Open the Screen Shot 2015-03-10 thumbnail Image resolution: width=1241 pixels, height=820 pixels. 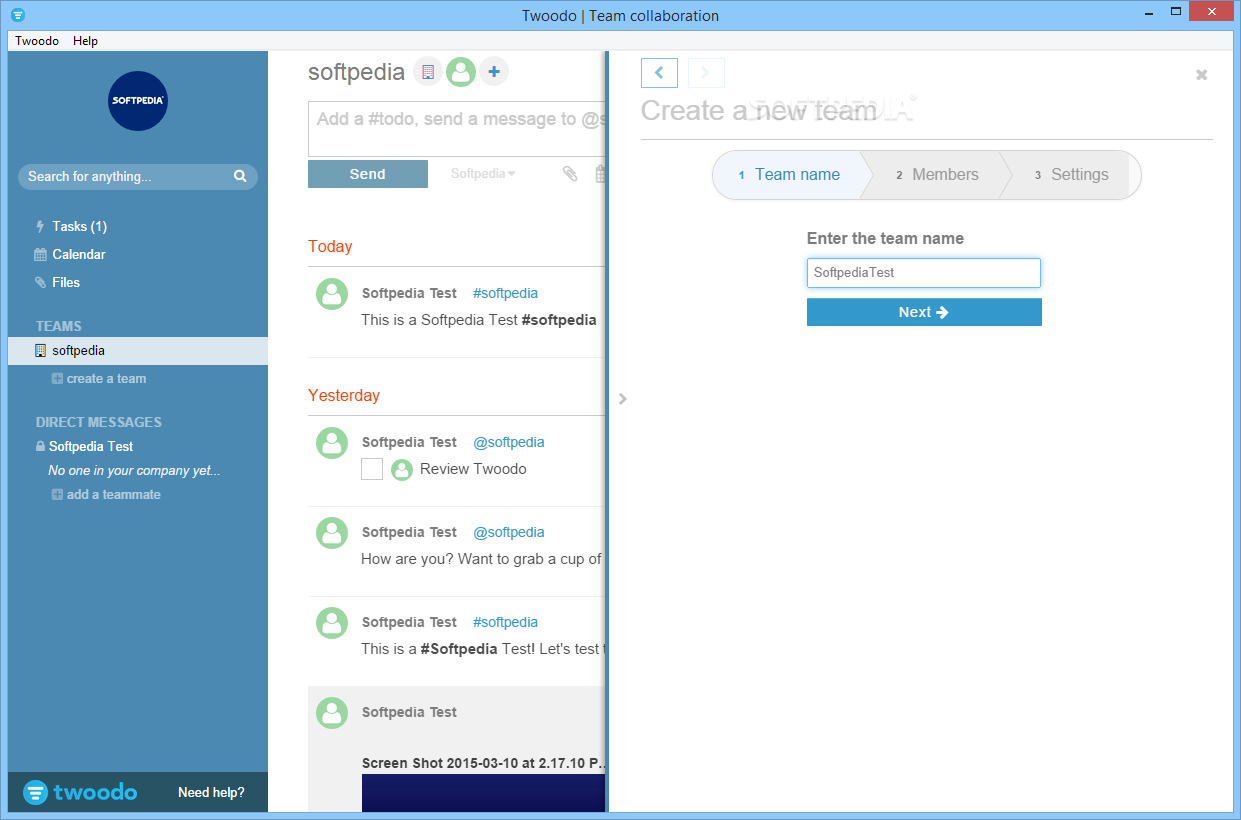[484, 792]
